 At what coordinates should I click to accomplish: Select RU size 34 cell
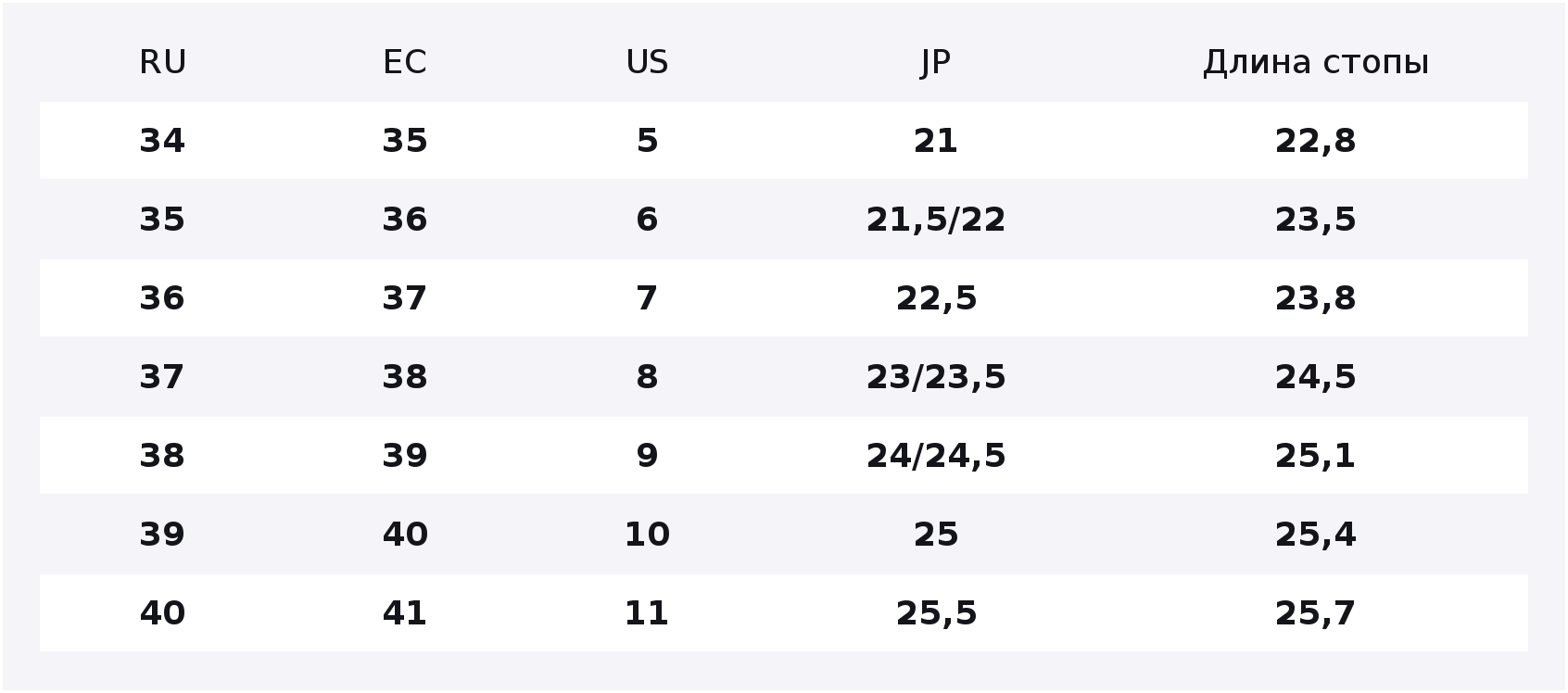(x=162, y=141)
